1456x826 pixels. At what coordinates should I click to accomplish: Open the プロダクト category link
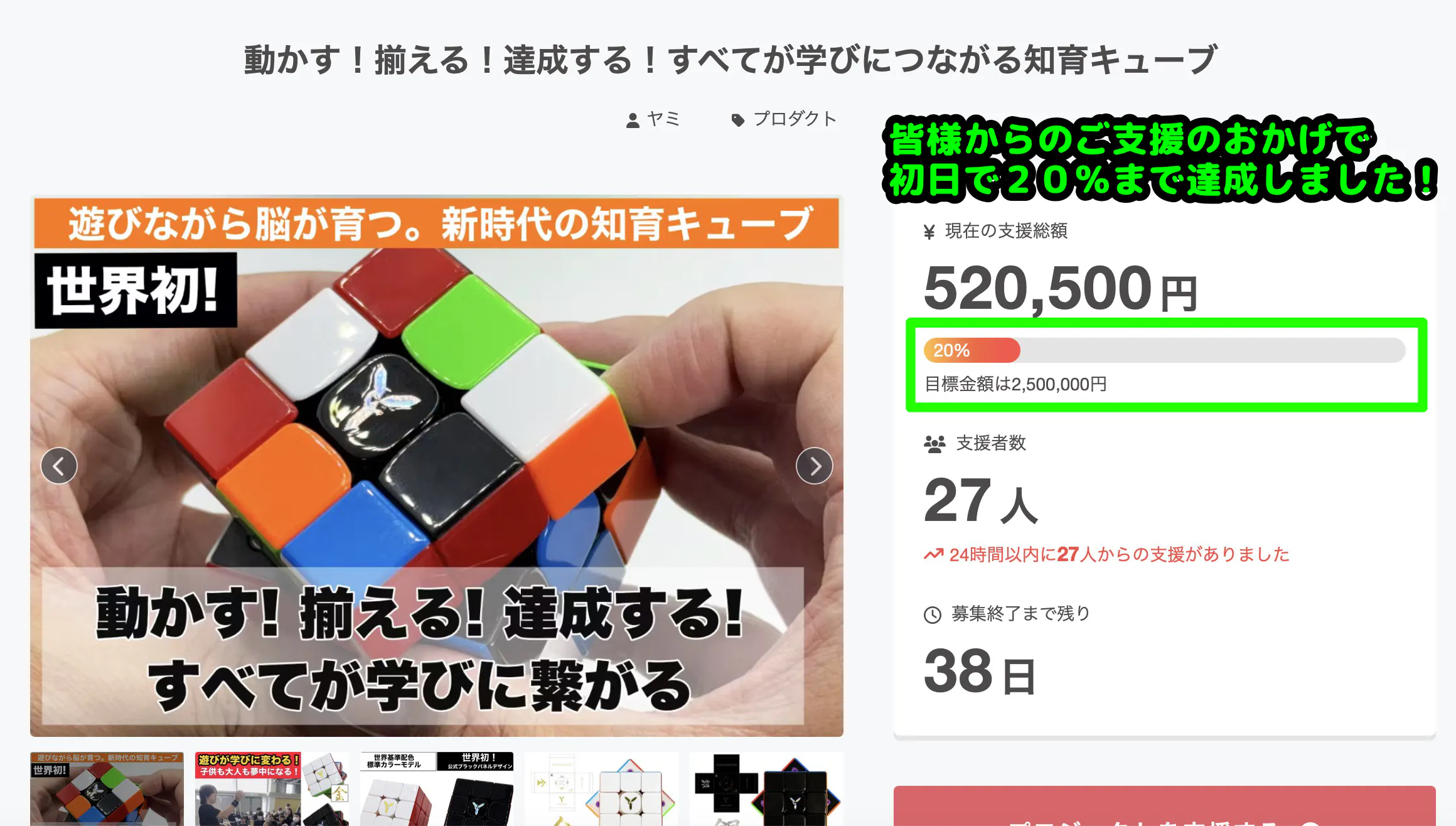click(795, 119)
